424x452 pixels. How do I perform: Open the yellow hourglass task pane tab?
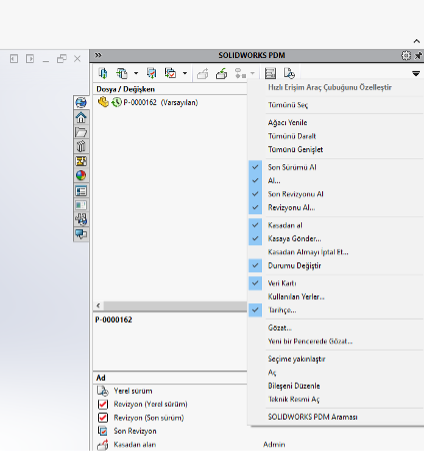point(81,161)
